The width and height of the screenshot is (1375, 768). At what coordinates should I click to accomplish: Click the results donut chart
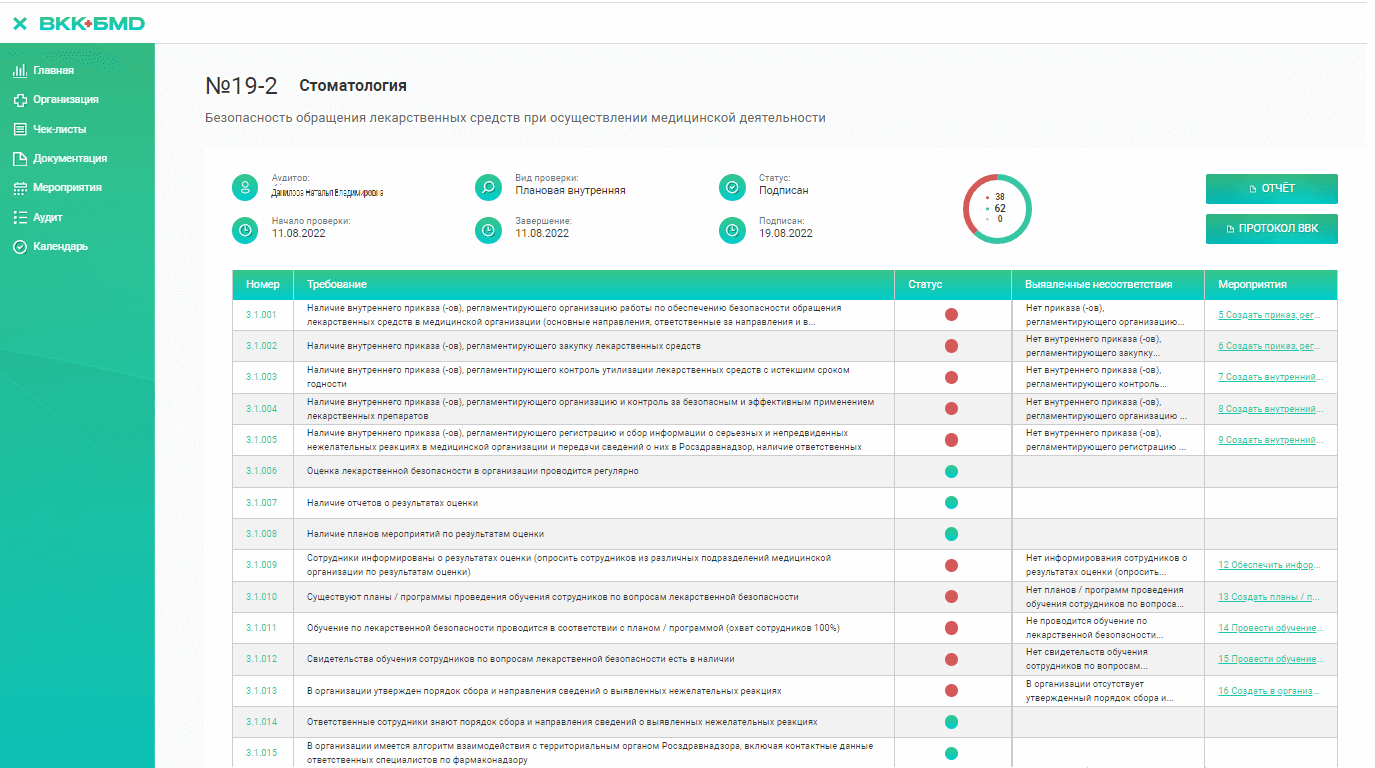pos(997,209)
